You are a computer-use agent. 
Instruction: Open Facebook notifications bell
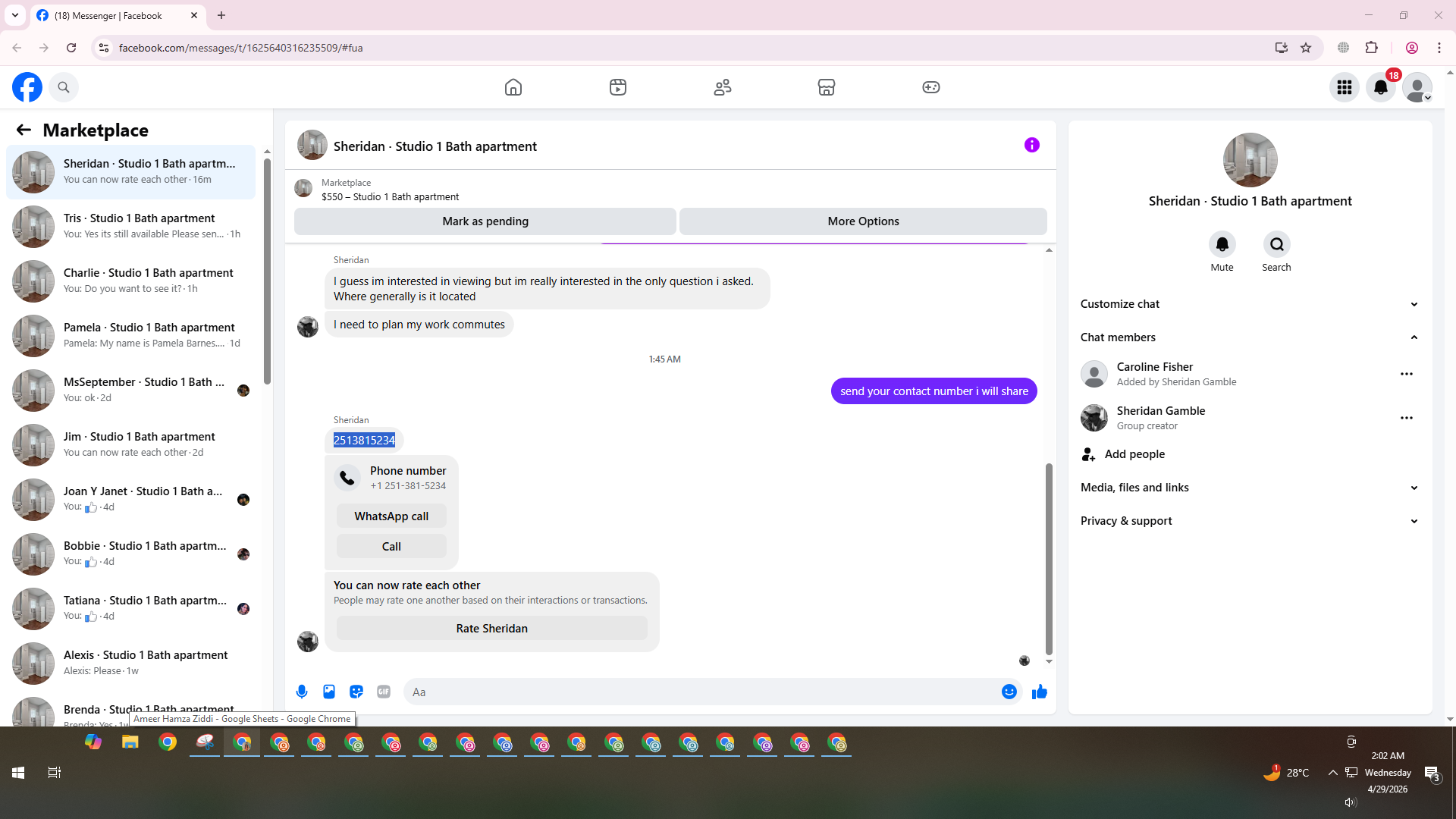pos(1380,87)
